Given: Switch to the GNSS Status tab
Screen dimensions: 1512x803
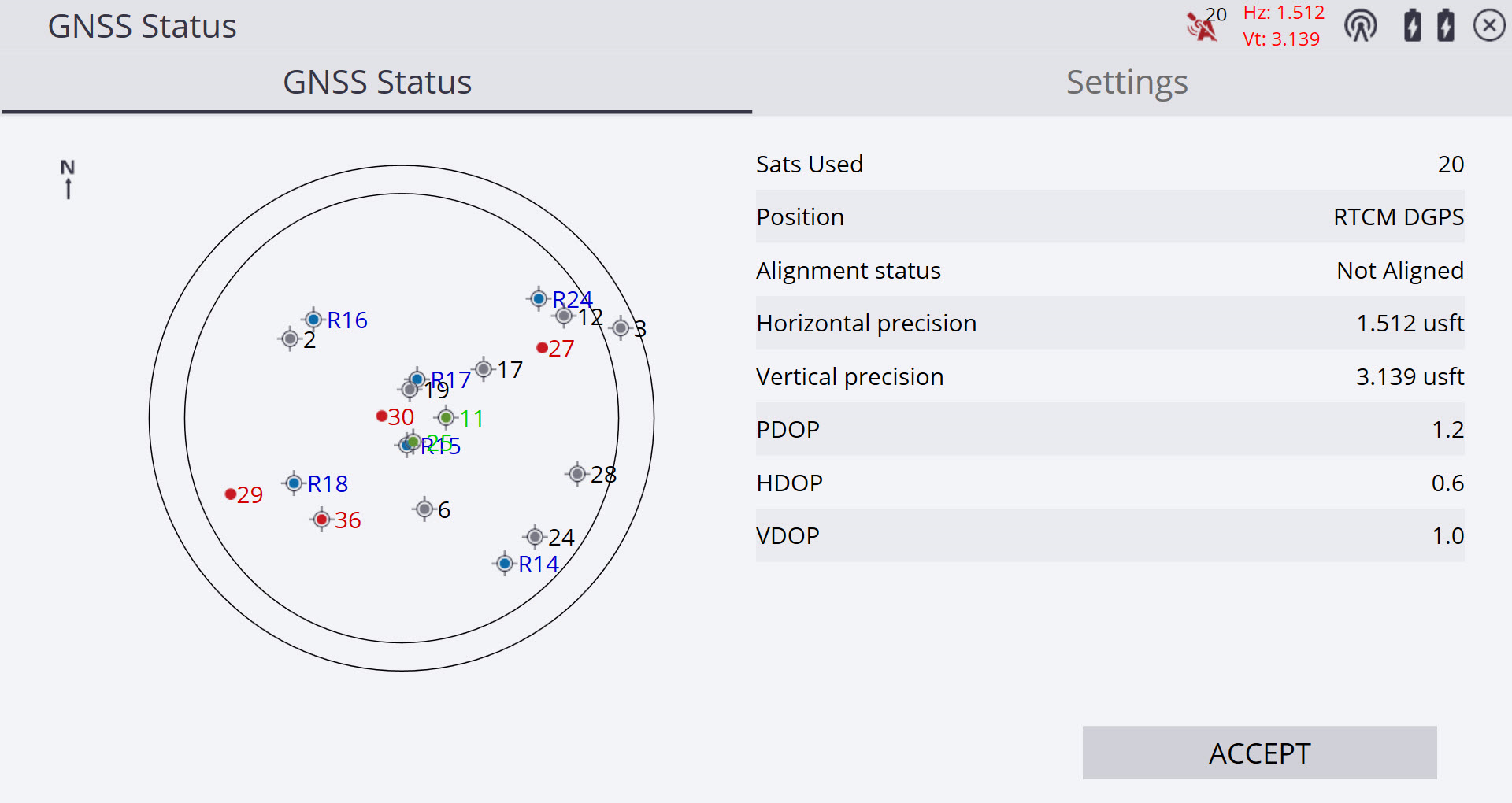Looking at the screenshot, I should tap(376, 83).
